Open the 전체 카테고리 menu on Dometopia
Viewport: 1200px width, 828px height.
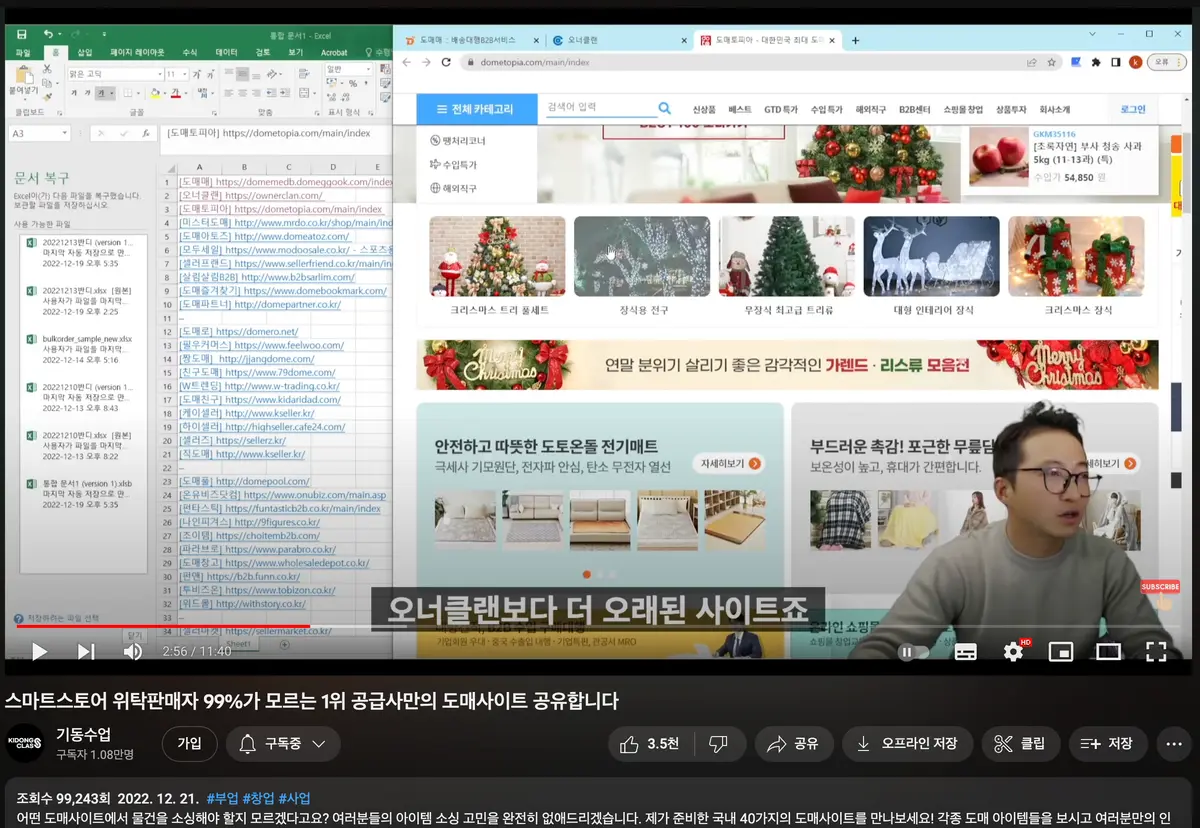point(475,109)
